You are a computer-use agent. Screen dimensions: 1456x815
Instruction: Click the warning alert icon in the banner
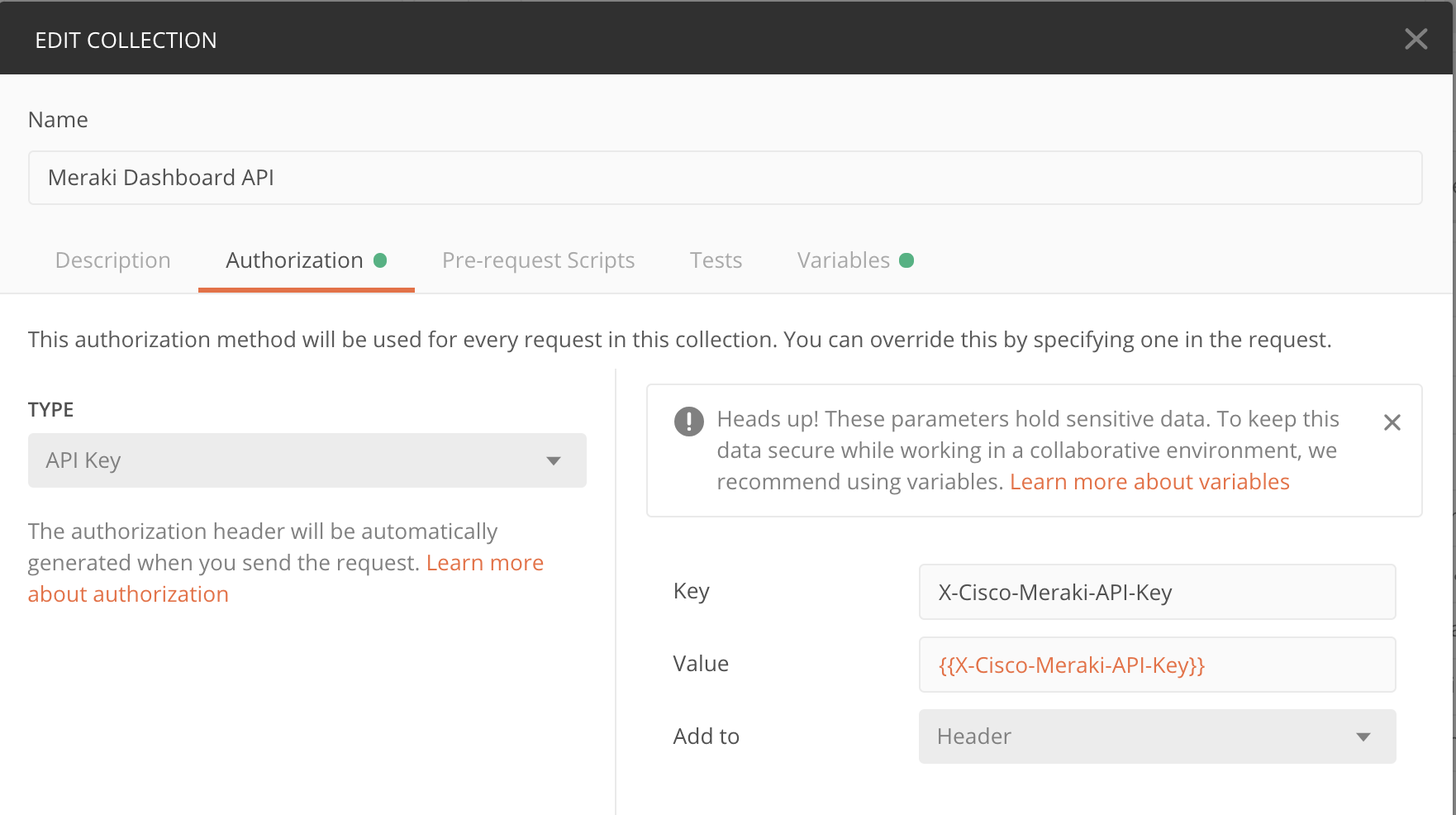(688, 422)
